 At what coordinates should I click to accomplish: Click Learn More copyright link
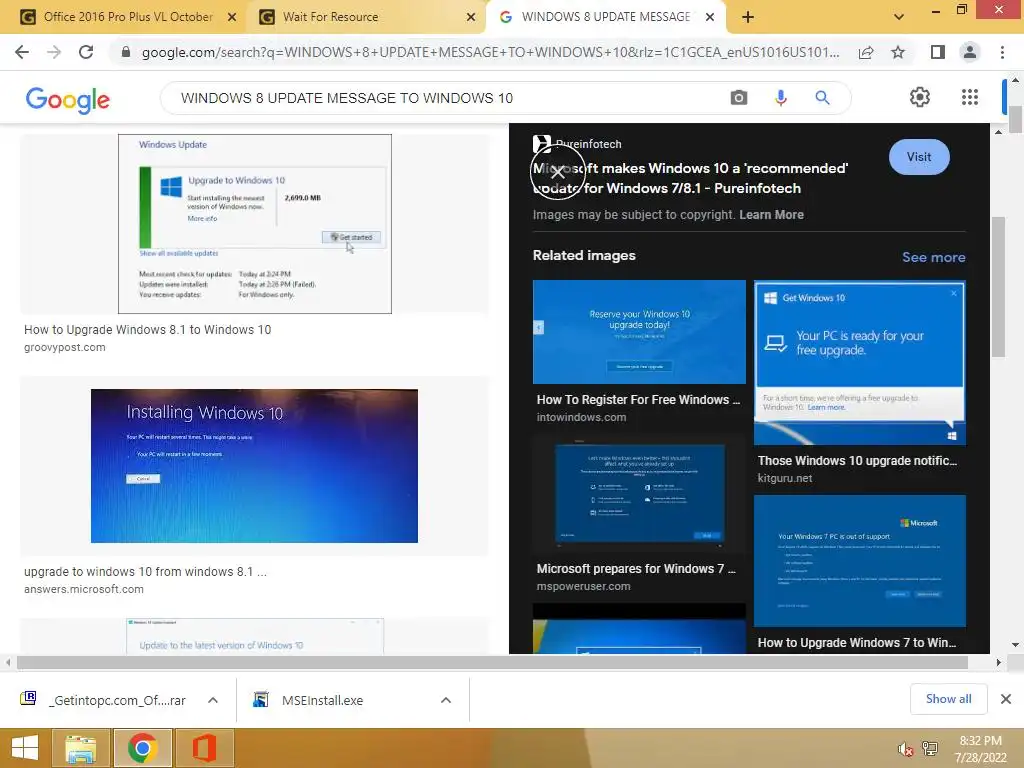771,215
